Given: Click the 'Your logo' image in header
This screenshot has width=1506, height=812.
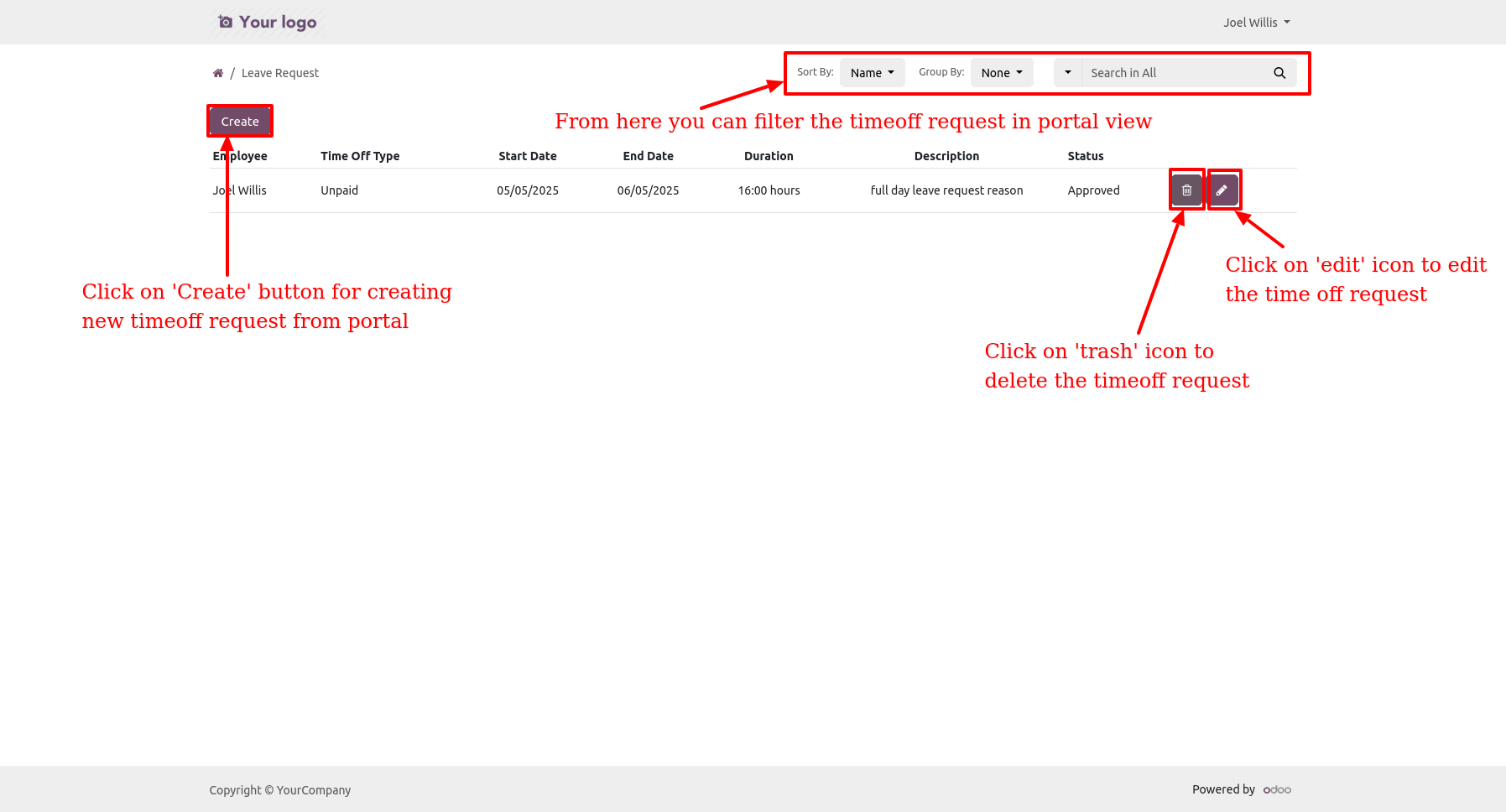Looking at the screenshot, I should 268,23.
